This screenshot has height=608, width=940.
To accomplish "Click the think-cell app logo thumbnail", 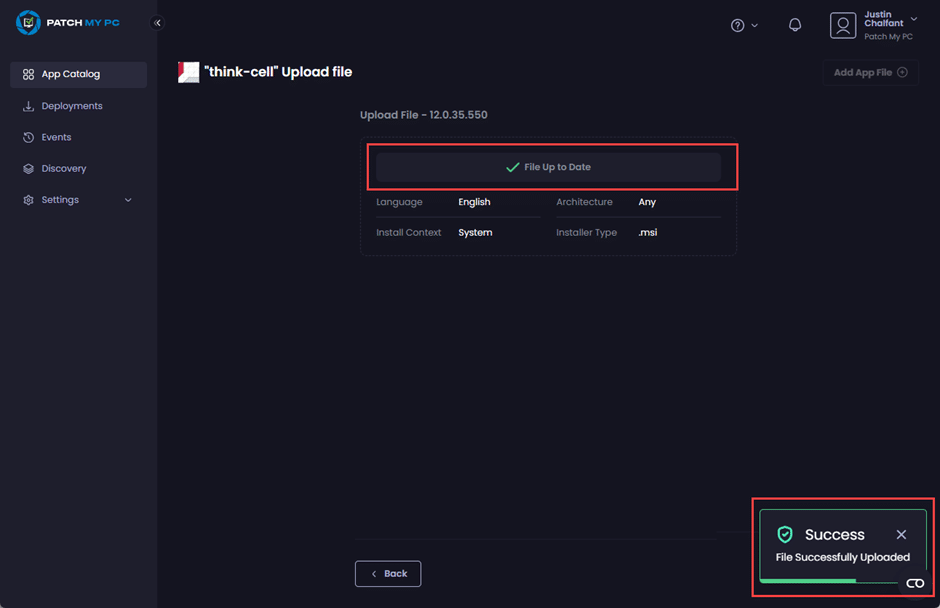I will [x=188, y=72].
